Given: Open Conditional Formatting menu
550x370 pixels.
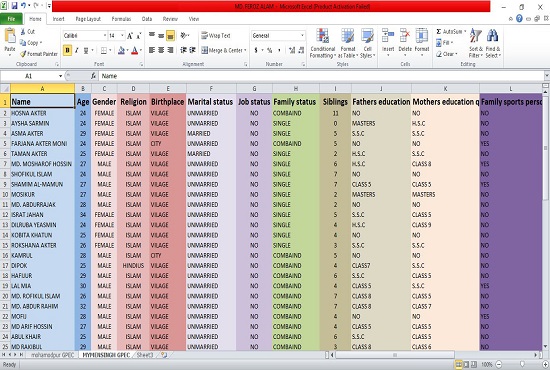Looking at the screenshot, I should pyautogui.click(x=323, y=43).
